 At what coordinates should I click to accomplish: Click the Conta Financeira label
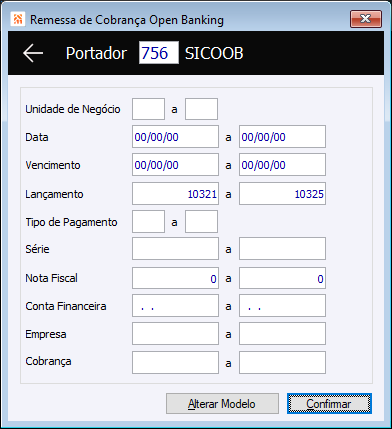66,306
